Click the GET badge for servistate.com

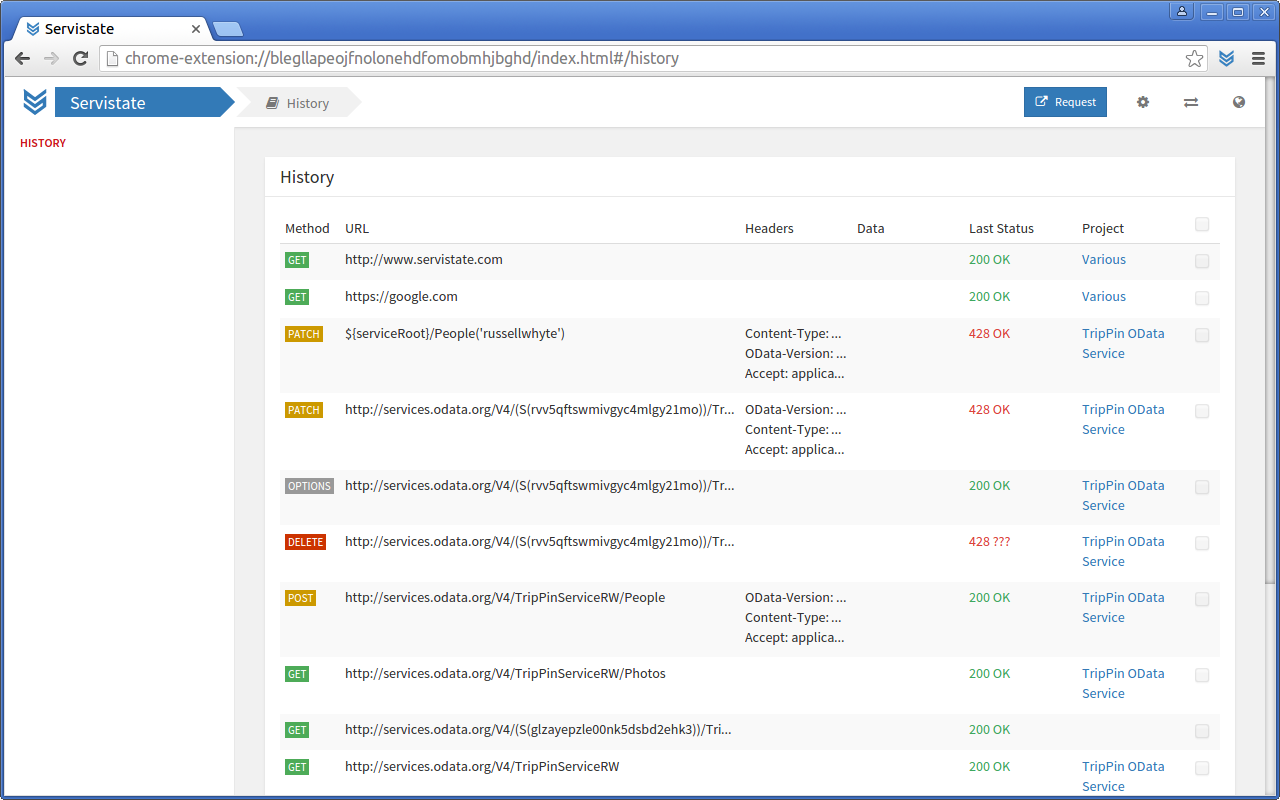click(x=297, y=260)
